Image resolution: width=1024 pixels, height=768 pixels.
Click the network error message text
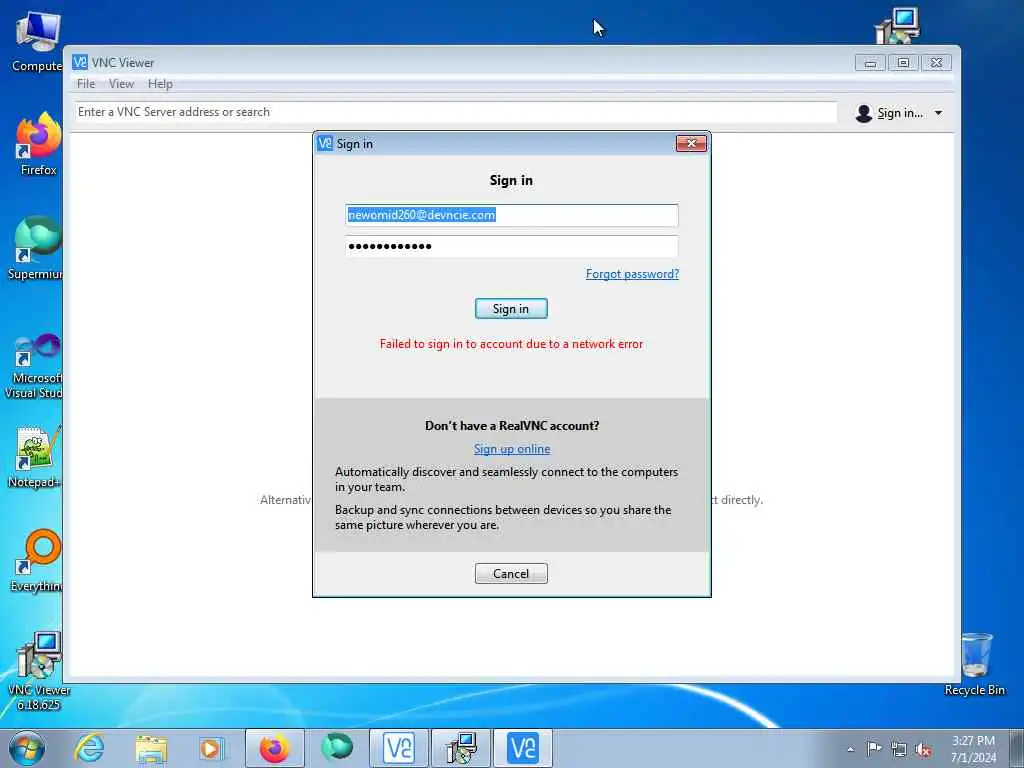(x=511, y=344)
